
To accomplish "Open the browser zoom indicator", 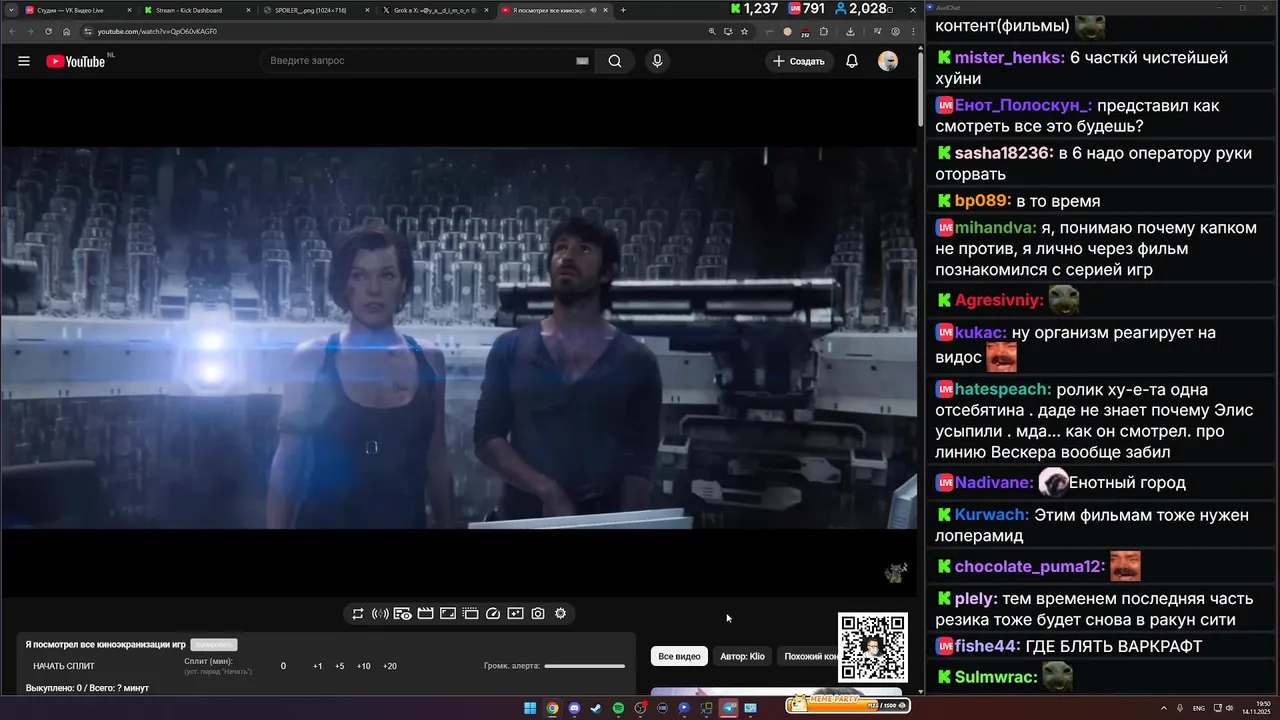I will click(x=712, y=31).
